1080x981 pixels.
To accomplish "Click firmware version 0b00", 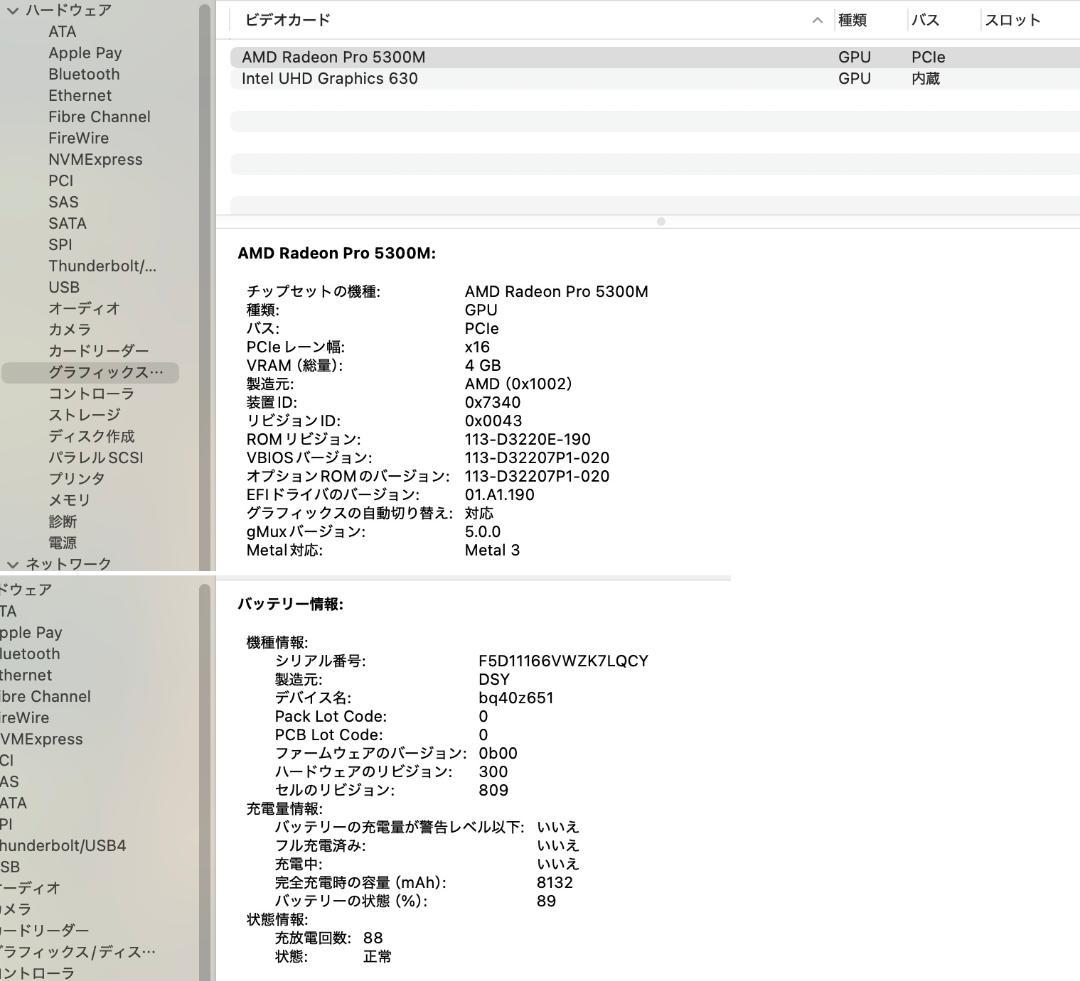I will 498,754.
